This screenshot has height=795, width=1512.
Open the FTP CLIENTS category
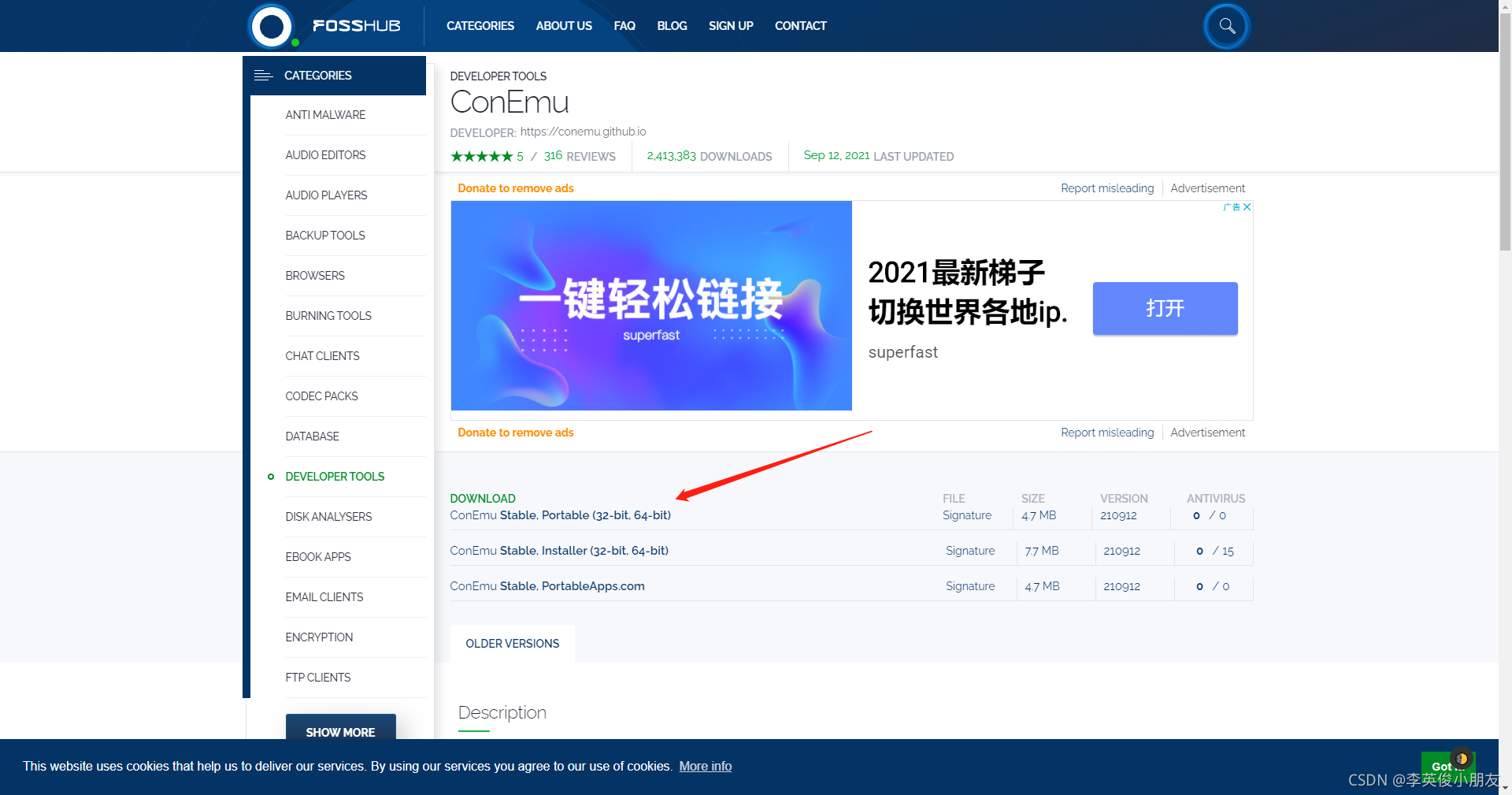pyautogui.click(x=318, y=678)
